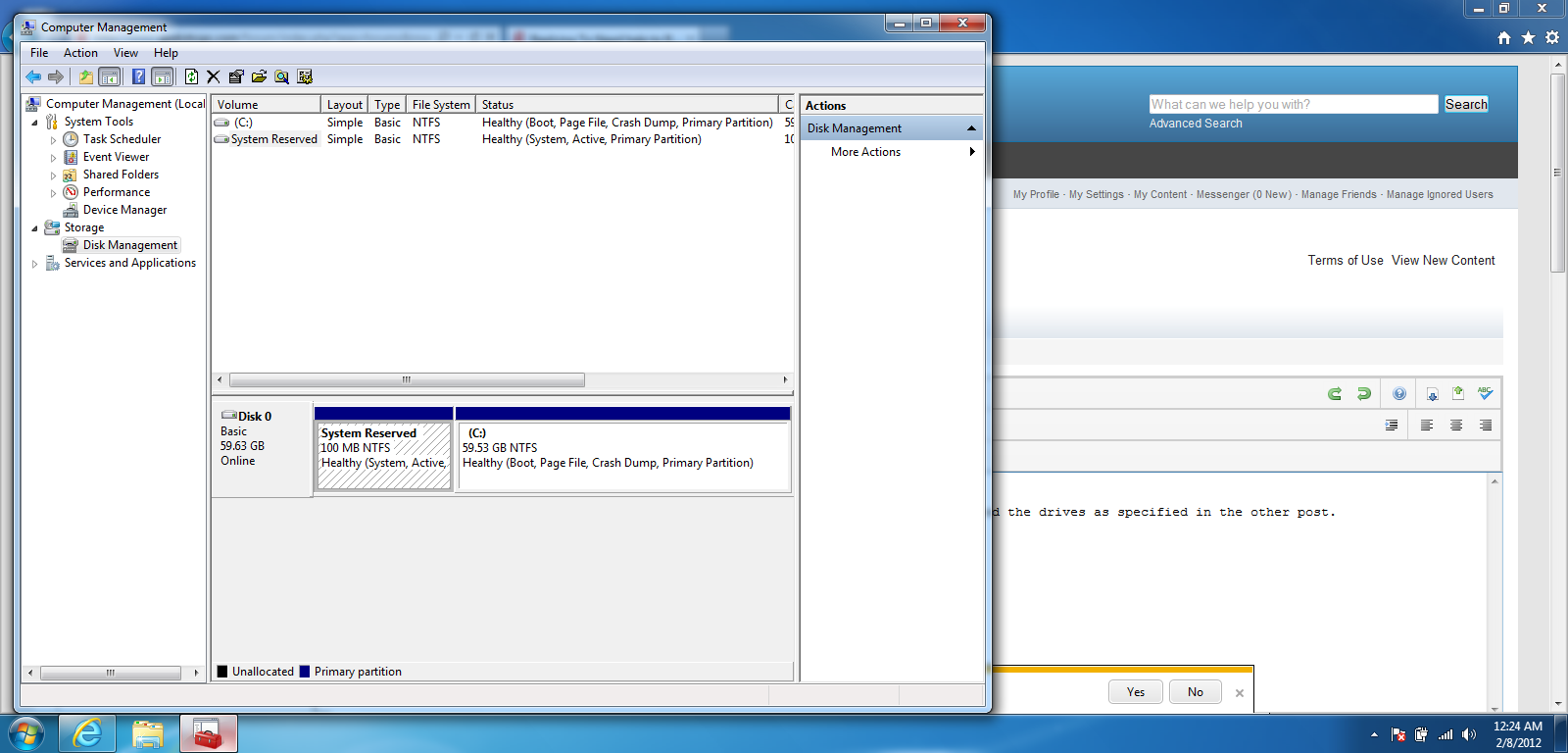This screenshot has height=753, width=1568.
Task: Sort by the Layout column header
Action: pyautogui.click(x=345, y=104)
